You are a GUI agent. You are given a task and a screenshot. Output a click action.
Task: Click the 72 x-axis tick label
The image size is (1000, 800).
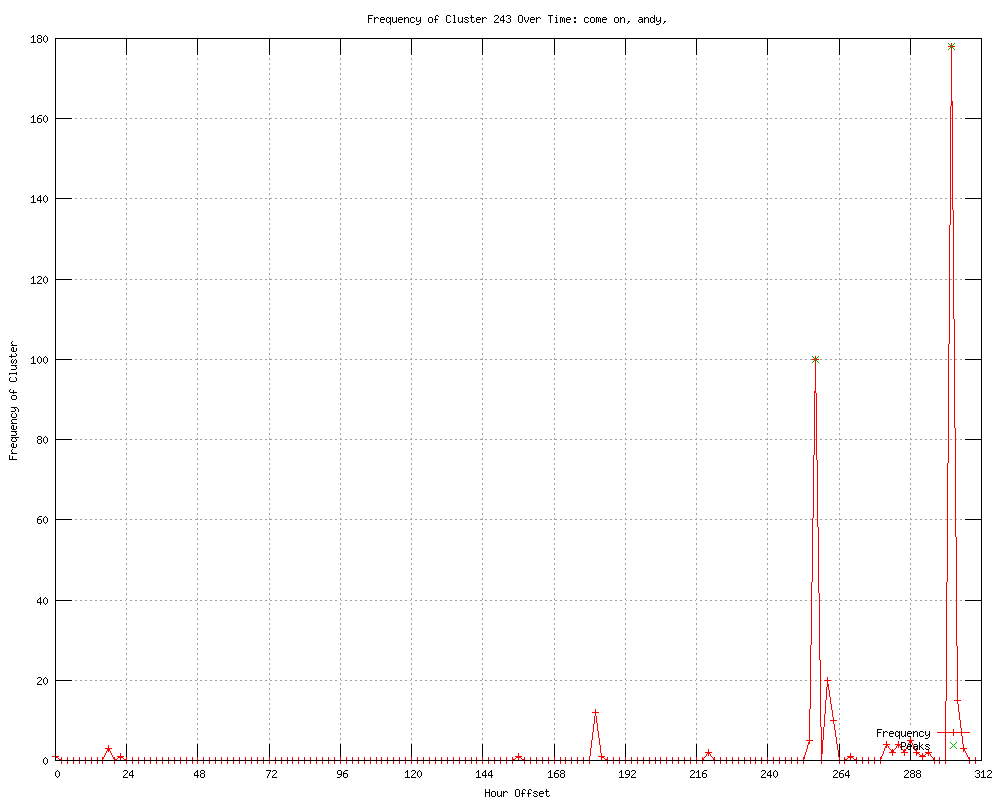[271, 774]
